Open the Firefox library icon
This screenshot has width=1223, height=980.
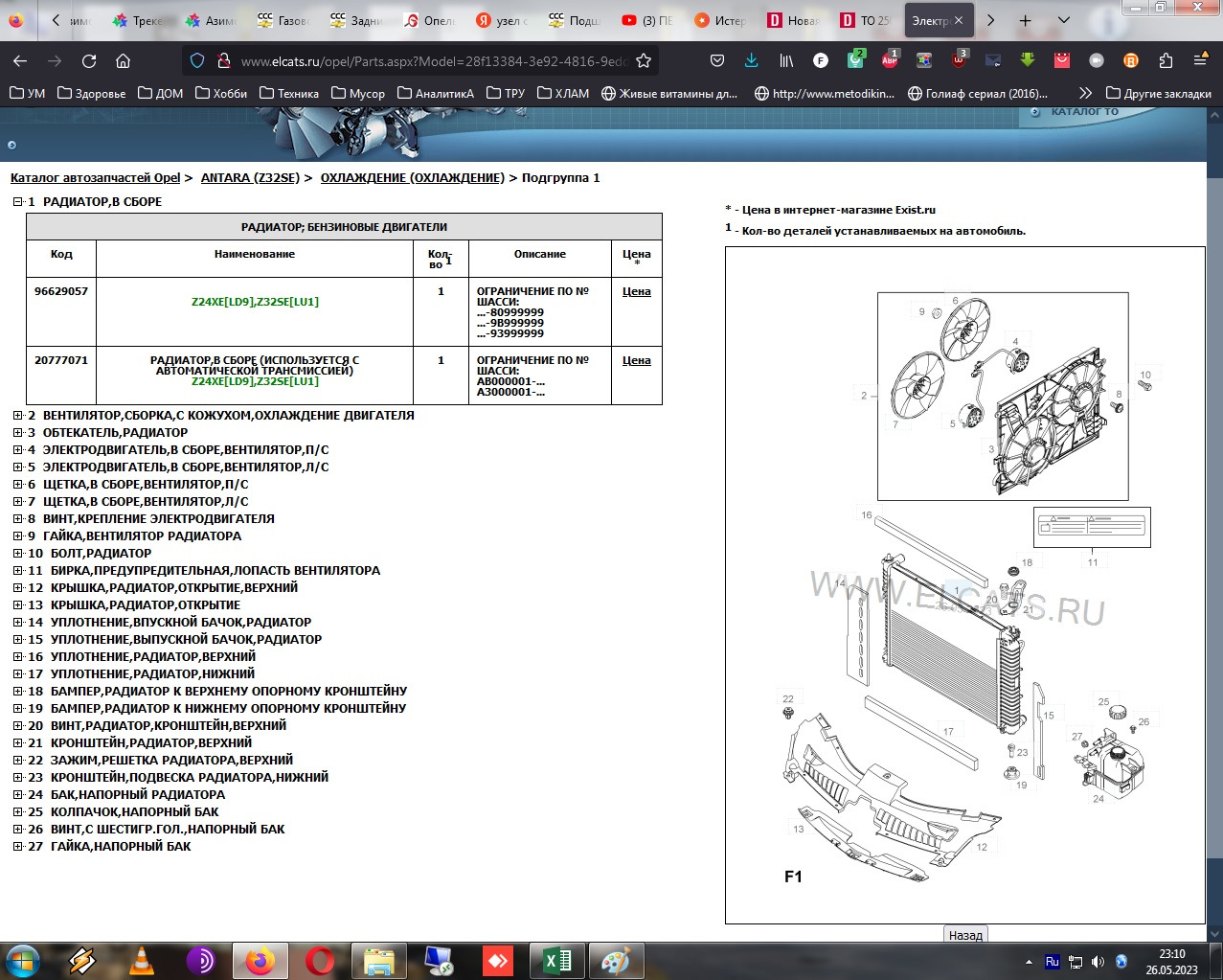coord(786,60)
